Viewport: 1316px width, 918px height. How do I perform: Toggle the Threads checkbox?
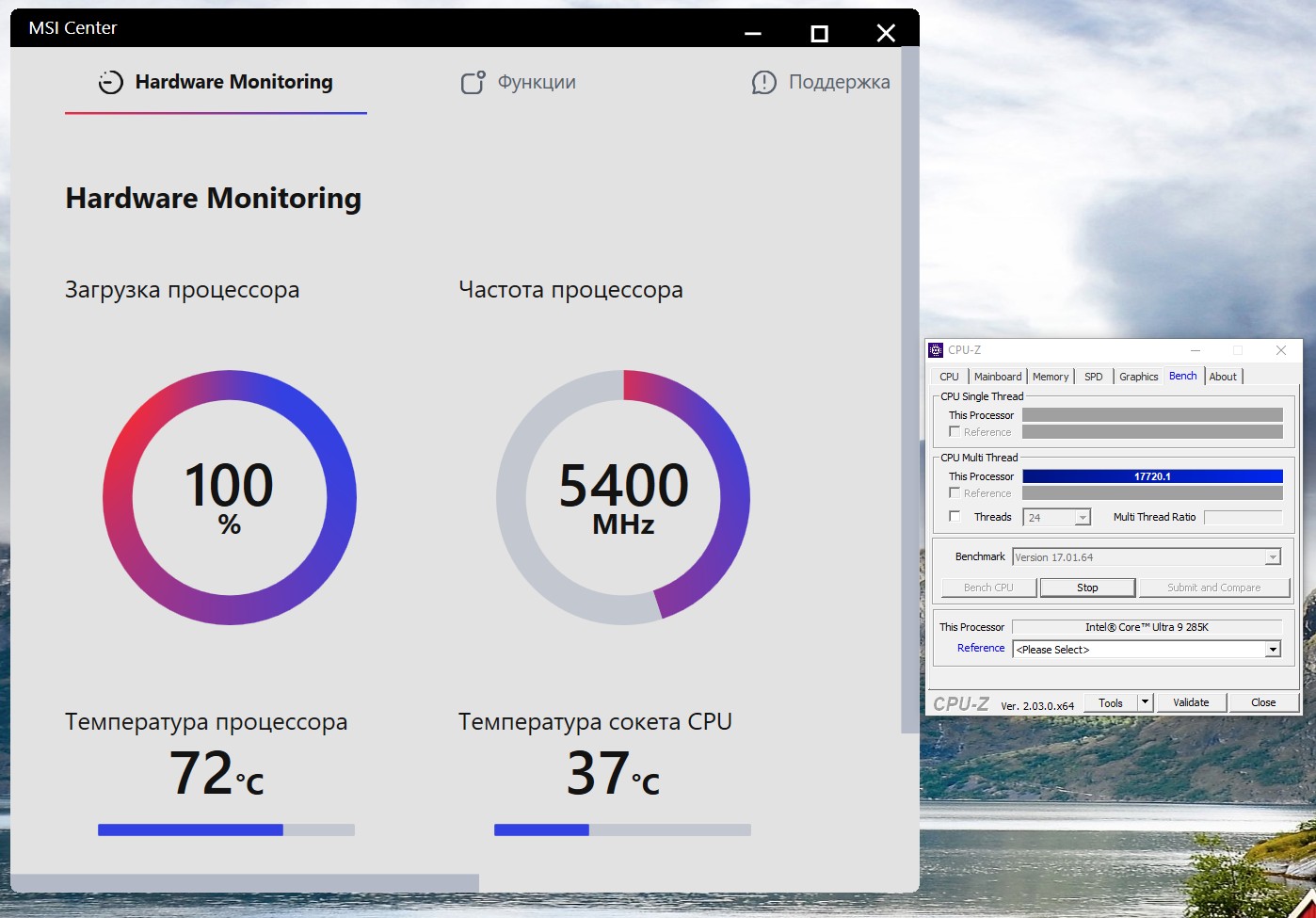(x=955, y=516)
